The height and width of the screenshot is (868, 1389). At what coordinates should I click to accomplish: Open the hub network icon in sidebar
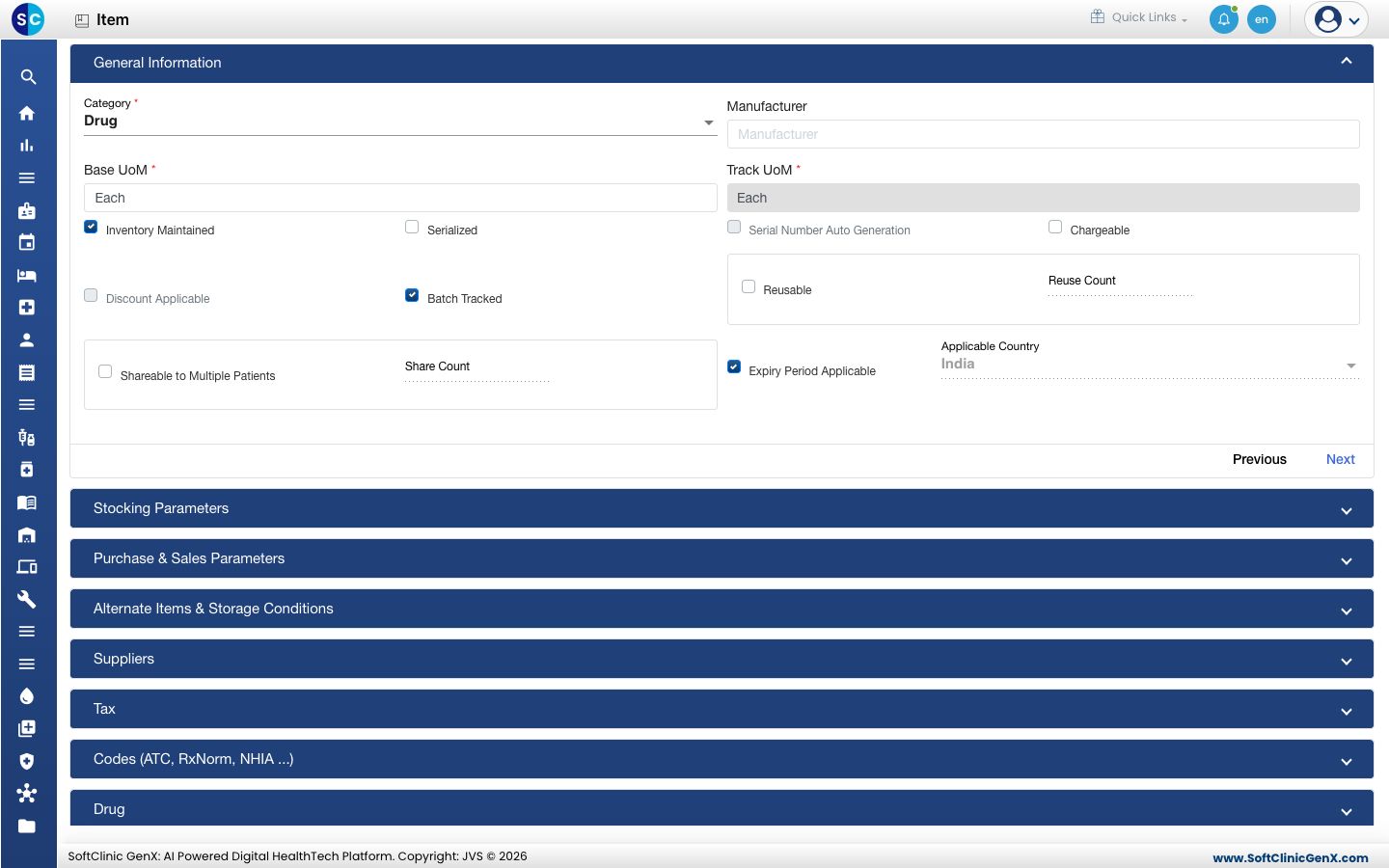(x=27, y=793)
